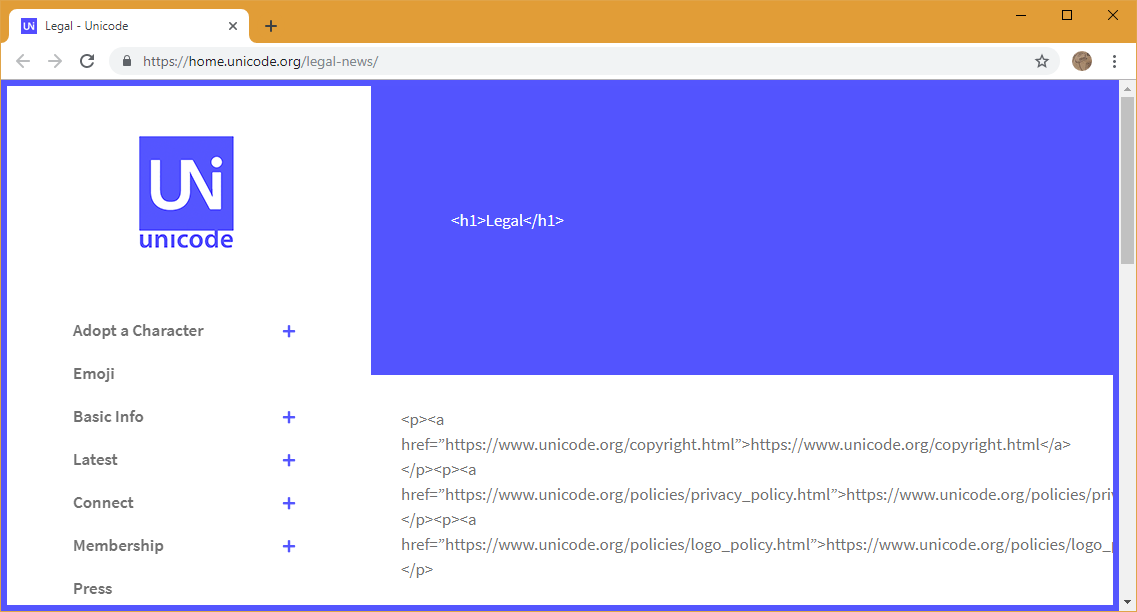The image size is (1137, 612).
Task: Open the Press menu link
Action: click(x=93, y=589)
